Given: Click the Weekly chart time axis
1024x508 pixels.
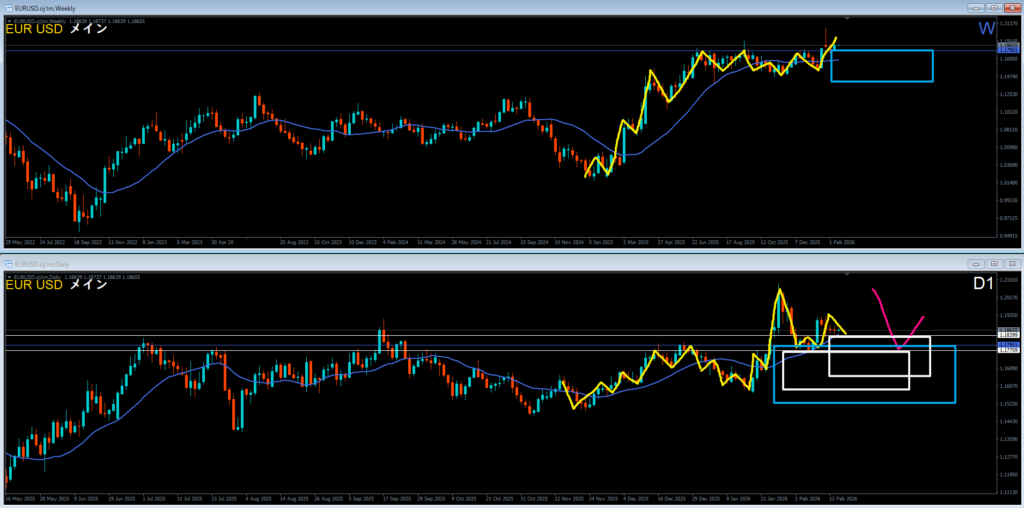Looking at the screenshot, I should (x=400, y=243).
